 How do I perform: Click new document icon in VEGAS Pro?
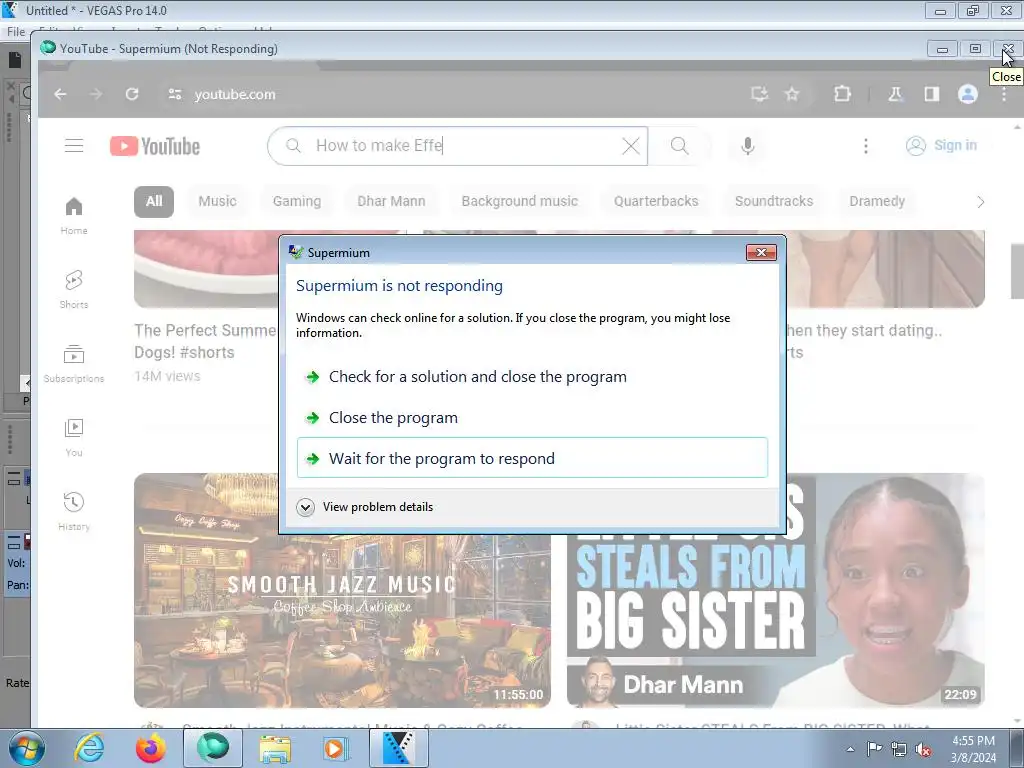click(x=14, y=60)
